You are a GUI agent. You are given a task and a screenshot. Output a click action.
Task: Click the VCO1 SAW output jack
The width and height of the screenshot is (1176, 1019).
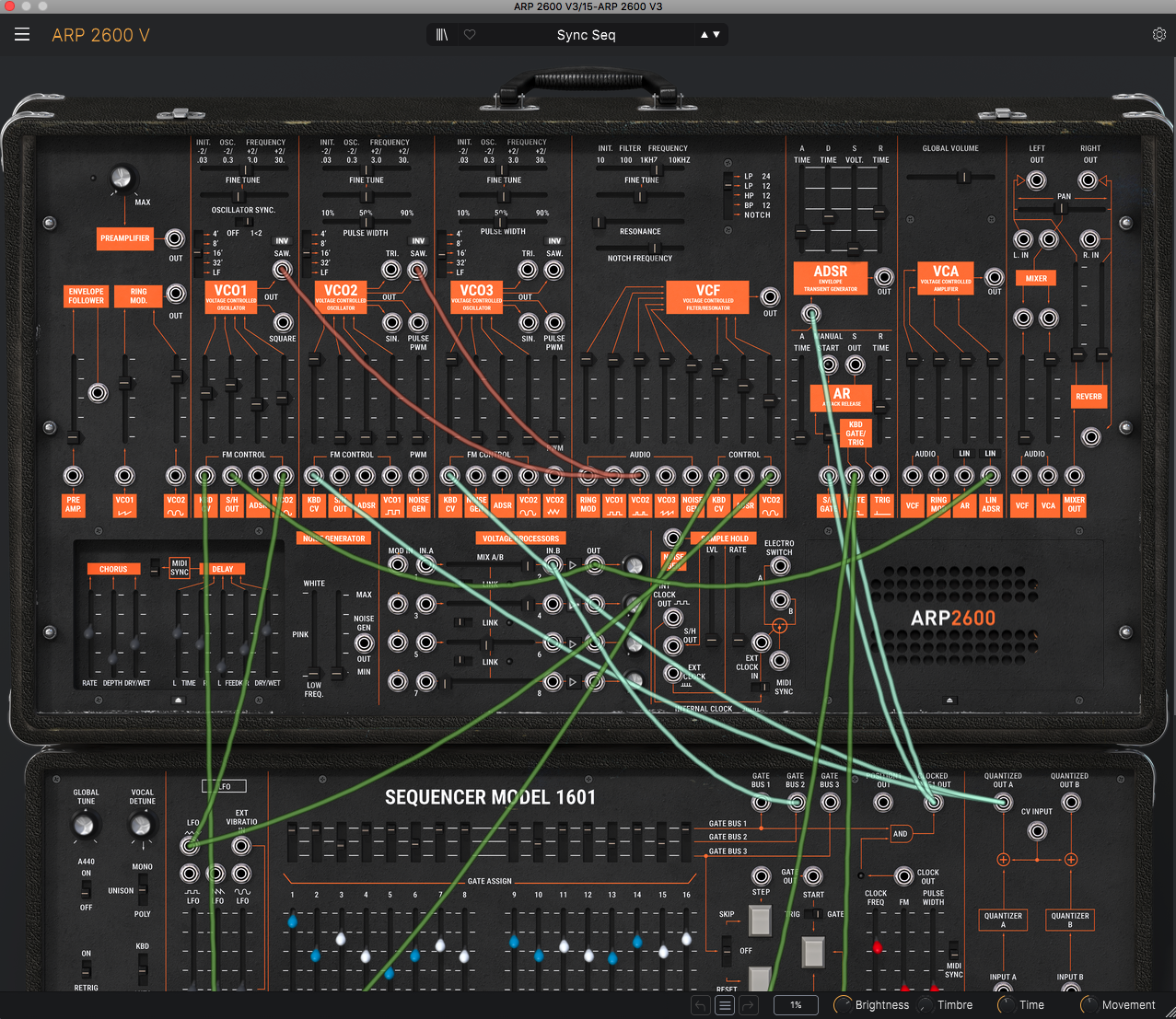282,270
